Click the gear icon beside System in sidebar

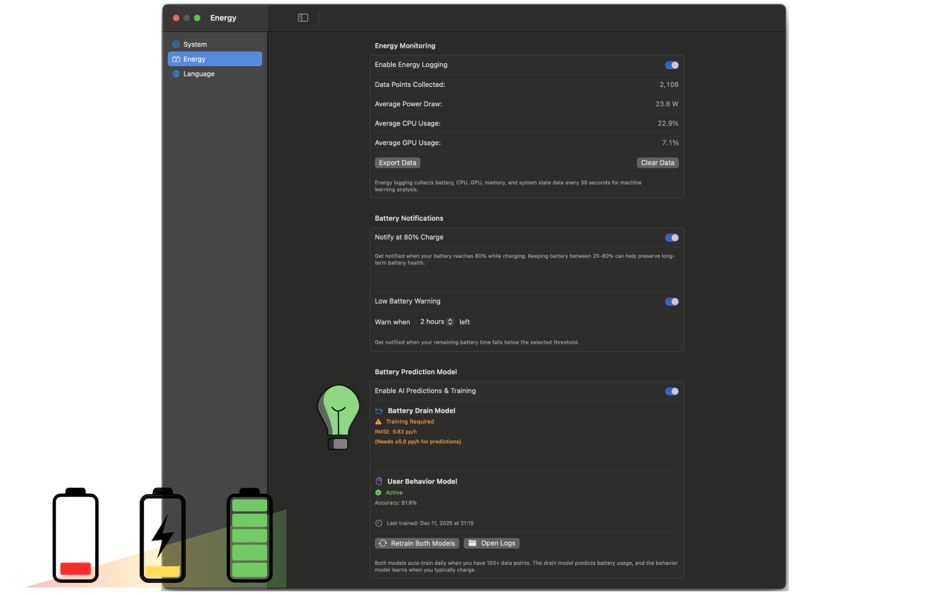click(x=175, y=44)
